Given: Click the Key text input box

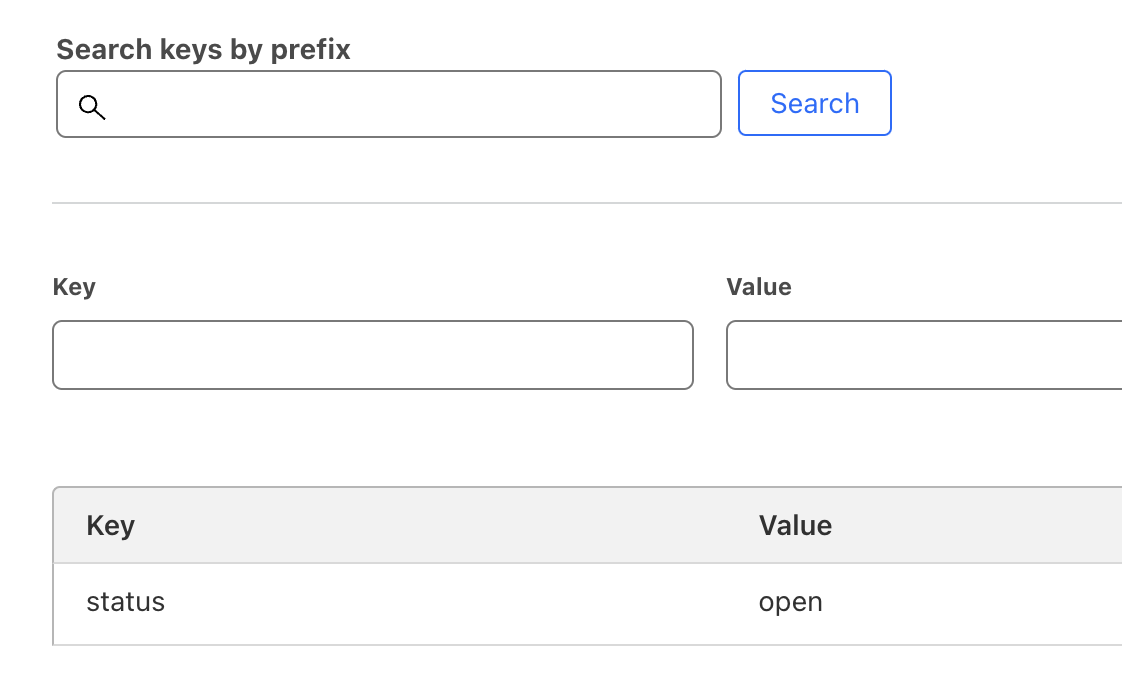Looking at the screenshot, I should pos(372,355).
